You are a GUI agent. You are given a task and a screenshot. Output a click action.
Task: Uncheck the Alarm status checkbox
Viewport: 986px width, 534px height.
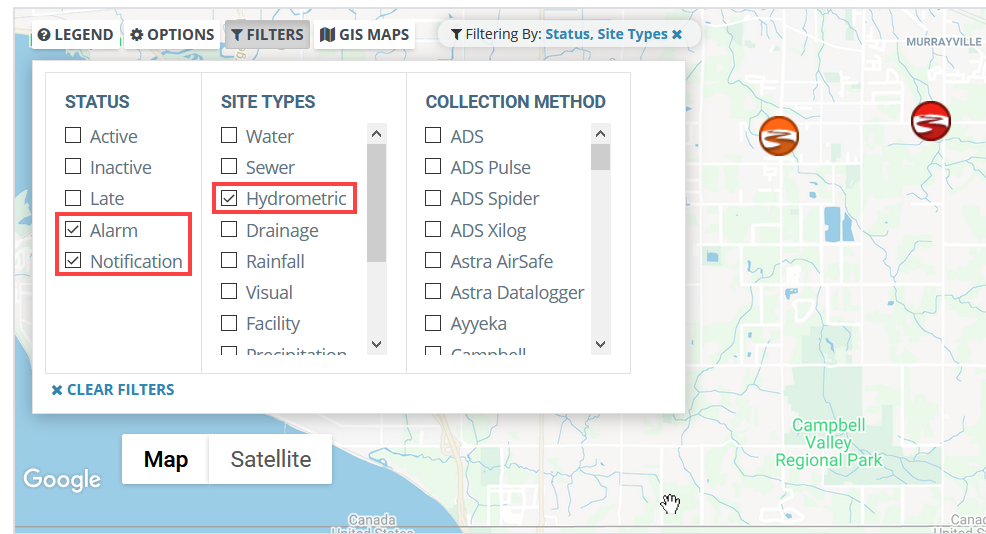coord(74,230)
